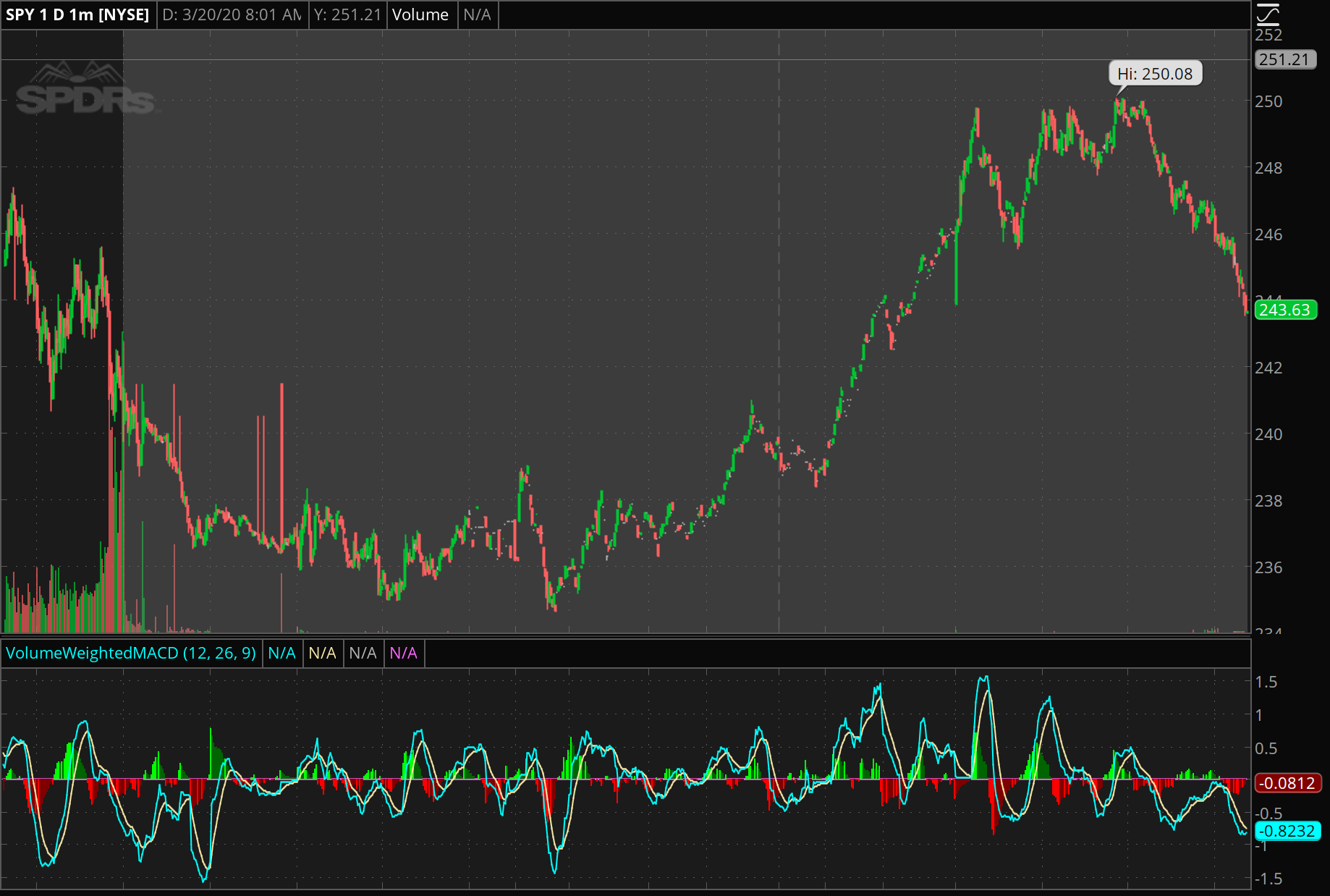Image resolution: width=1330 pixels, height=896 pixels.
Task: Click the SPDRs watermark logo
Action: click(x=85, y=92)
